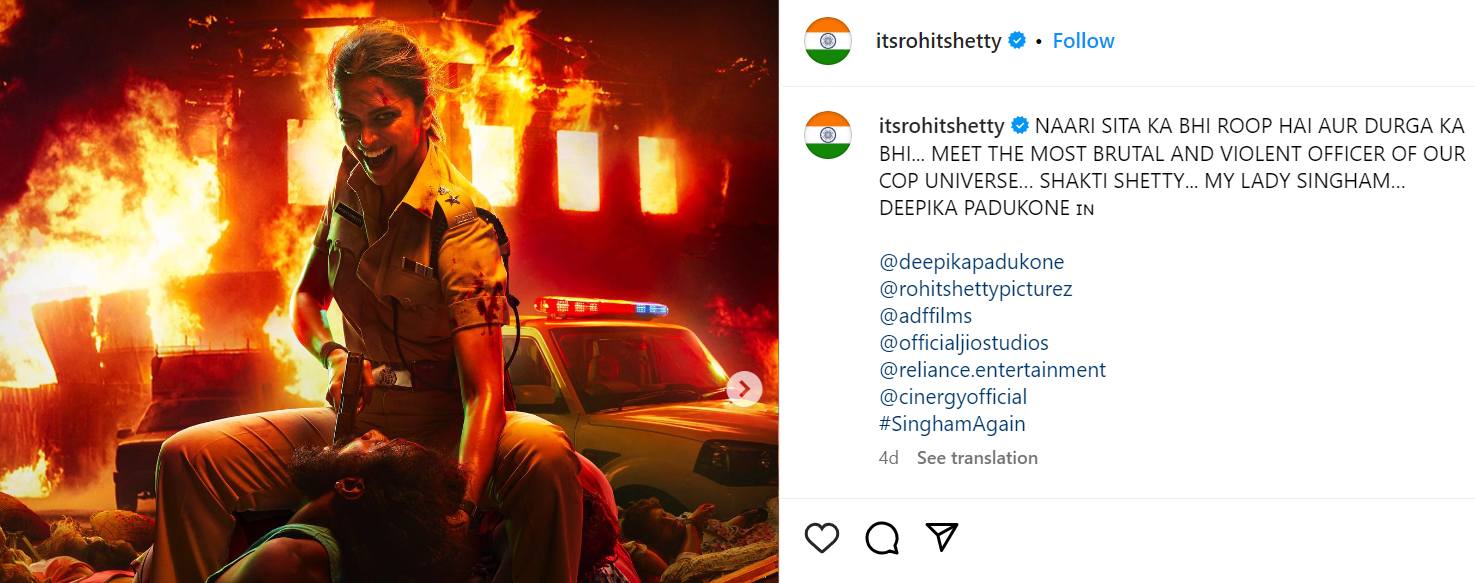Open the #SinghamAgain hashtag
The width and height of the screenshot is (1475, 583).
coord(952,424)
